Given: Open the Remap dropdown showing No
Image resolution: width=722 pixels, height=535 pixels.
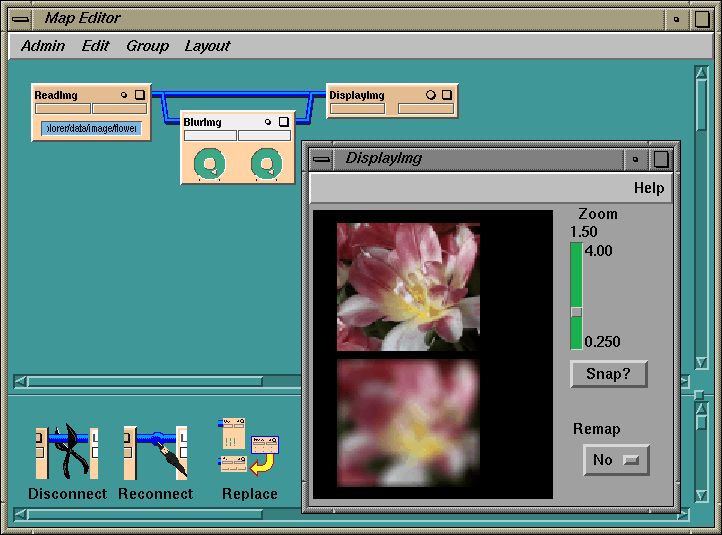Looking at the screenshot, I should 616,460.
